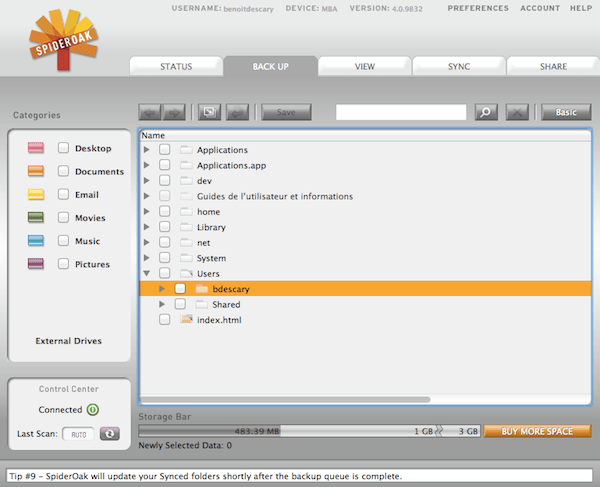Click the green Connected power icon
Image resolution: width=600 pixels, height=487 pixels.
[93, 409]
